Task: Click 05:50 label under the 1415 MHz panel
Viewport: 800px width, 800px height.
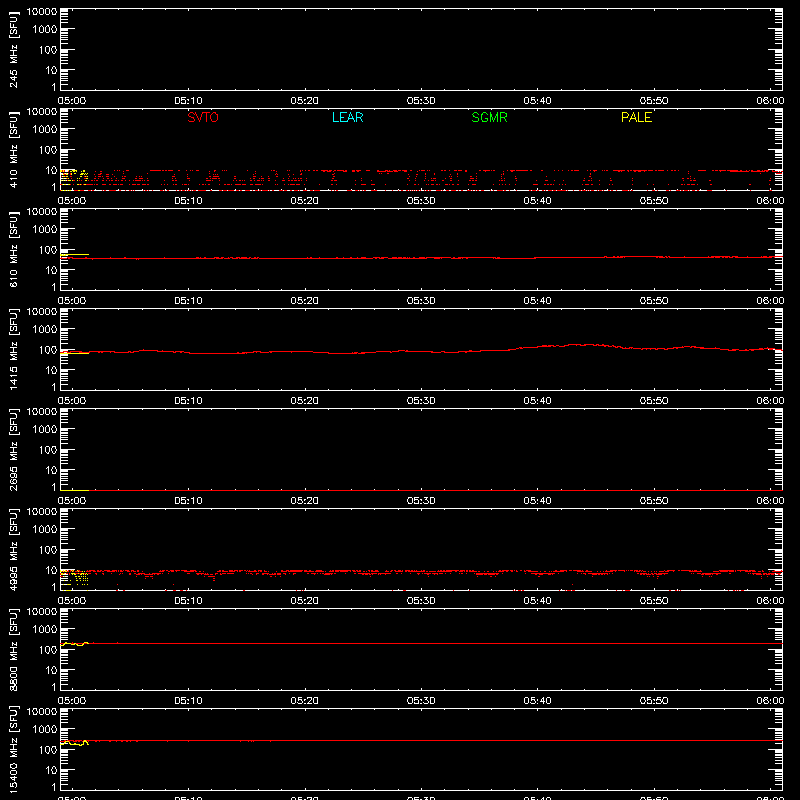Action: [x=654, y=401]
